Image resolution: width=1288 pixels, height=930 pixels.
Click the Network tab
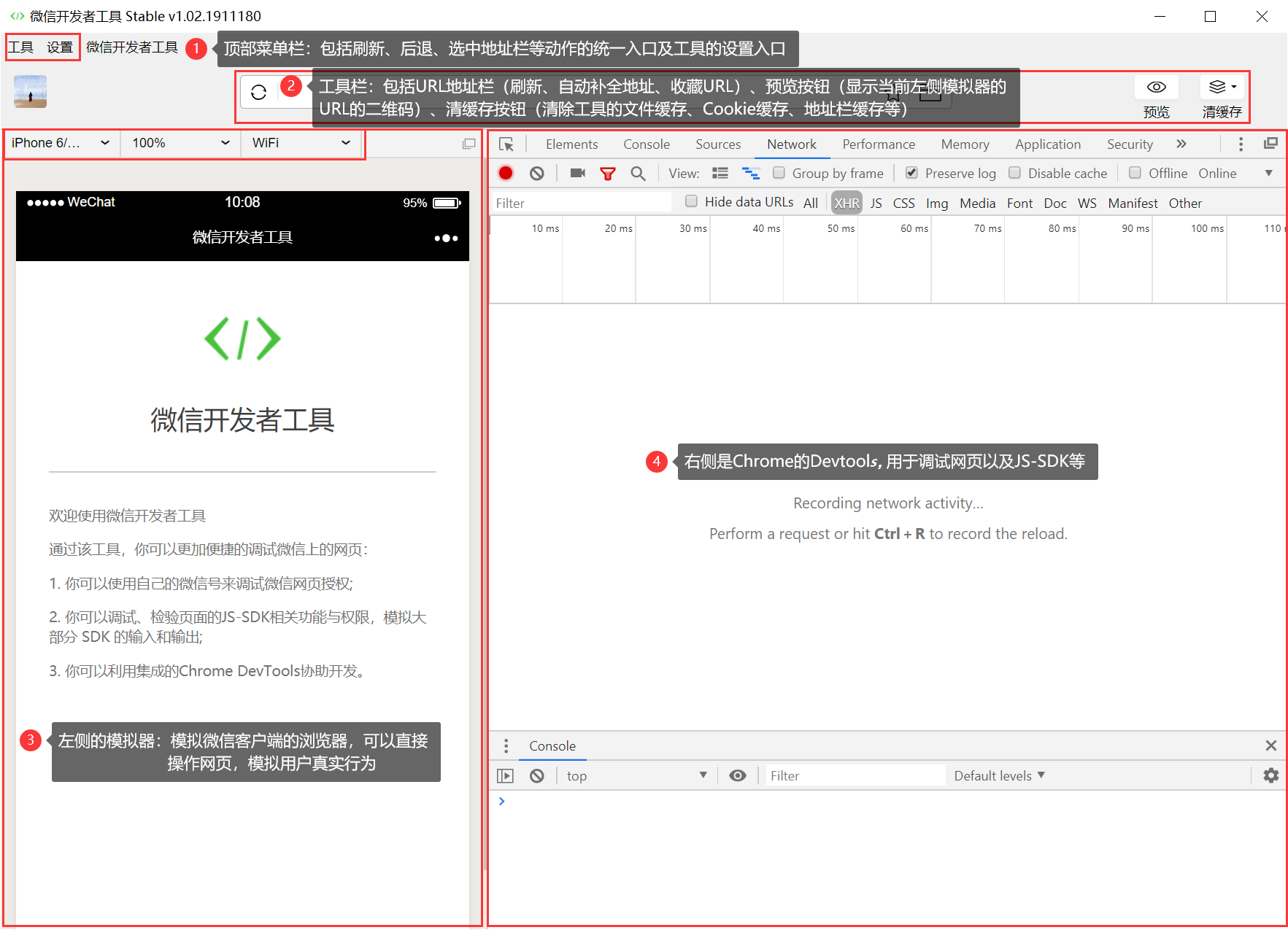point(792,144)
